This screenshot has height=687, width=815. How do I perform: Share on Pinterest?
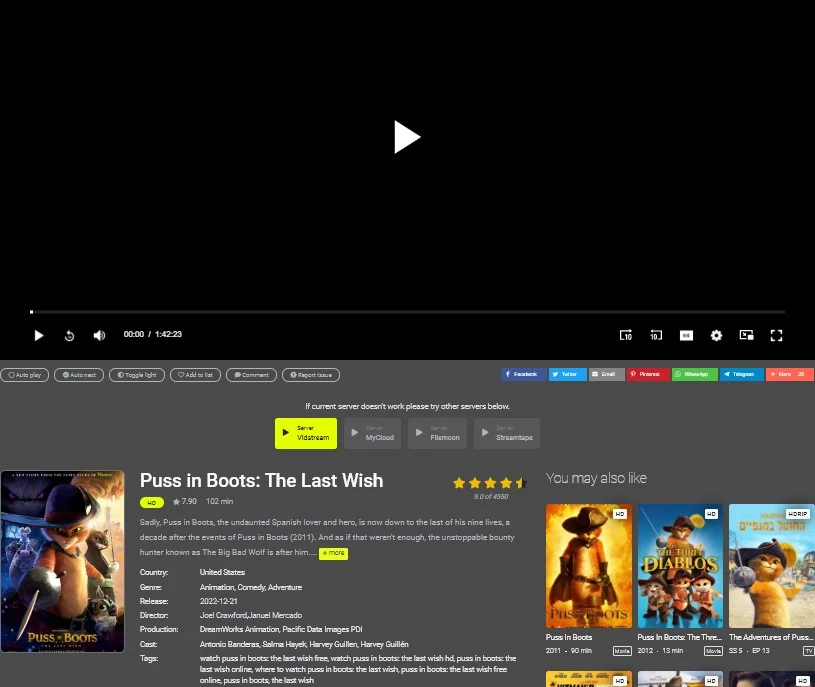pyautogui.click(x=648, y=374)
